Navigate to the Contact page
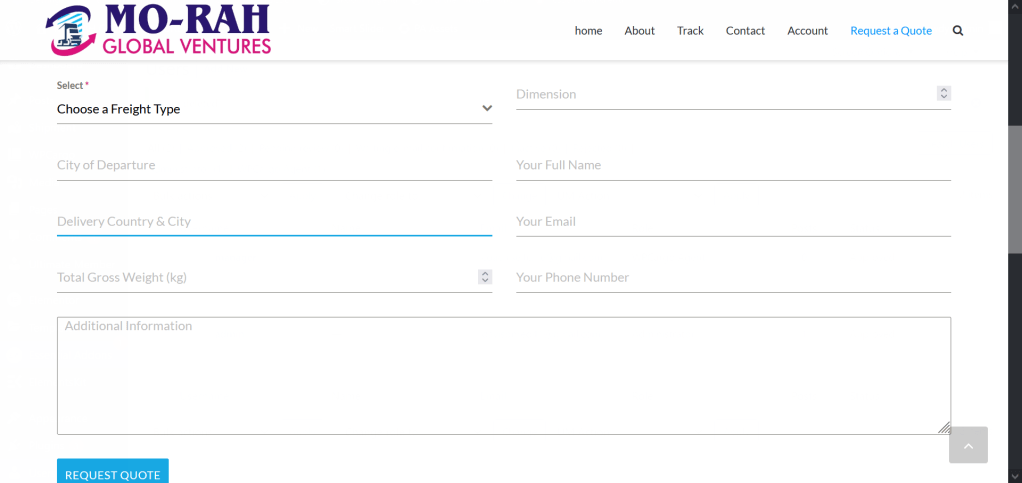 coord(745,31)
